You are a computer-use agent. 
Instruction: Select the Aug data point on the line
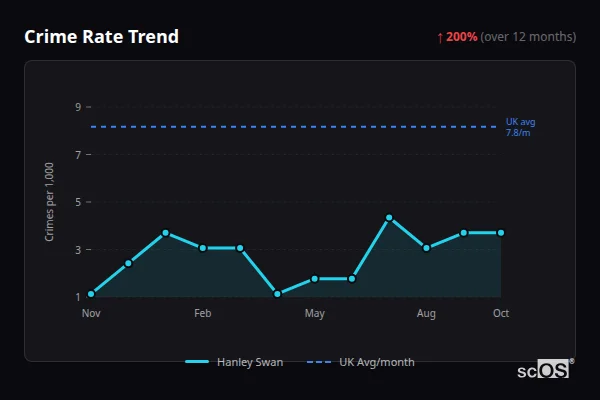426,248
